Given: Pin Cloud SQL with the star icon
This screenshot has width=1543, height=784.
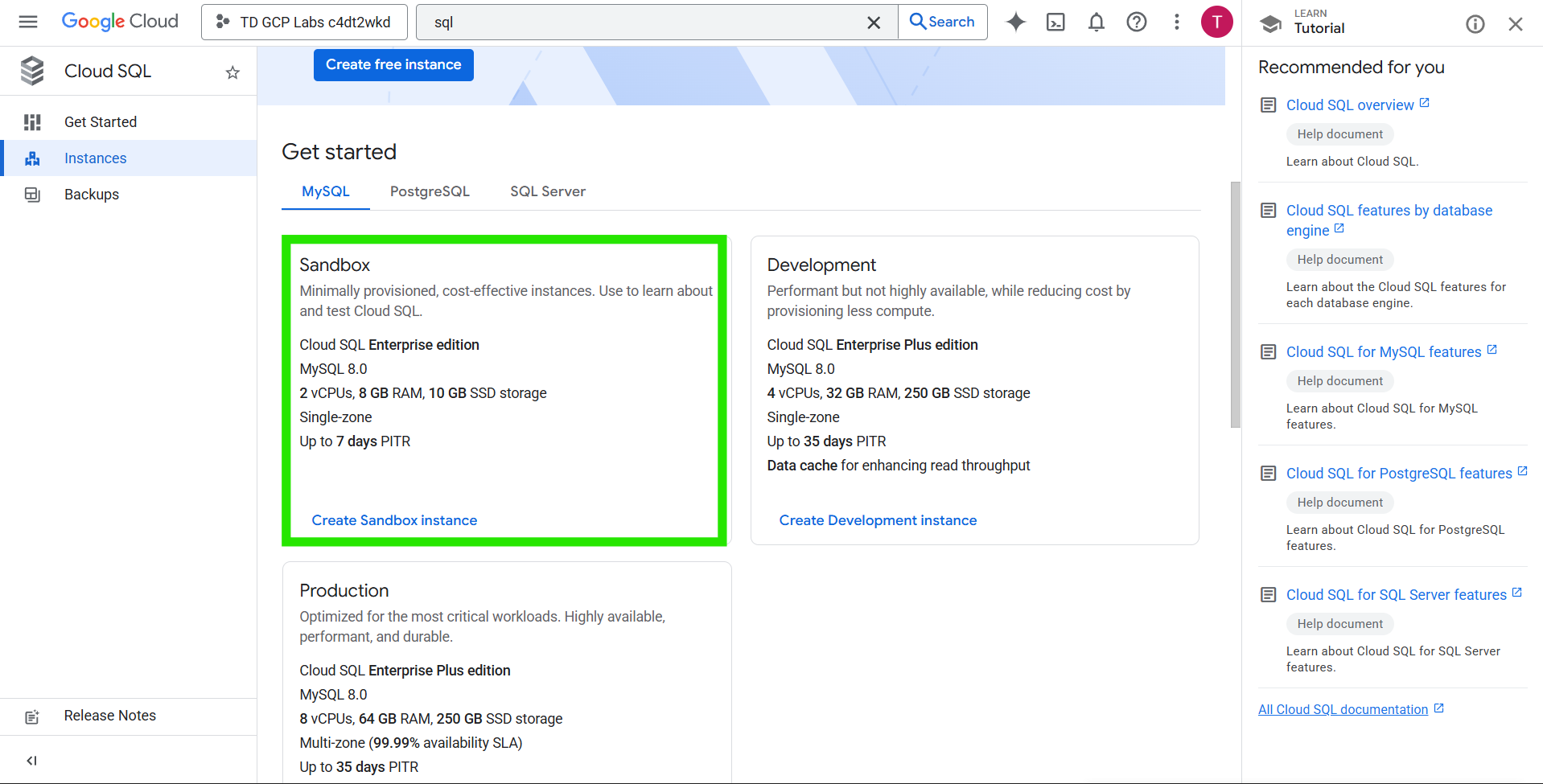Looking at the screenshot, I should [232, 72].
